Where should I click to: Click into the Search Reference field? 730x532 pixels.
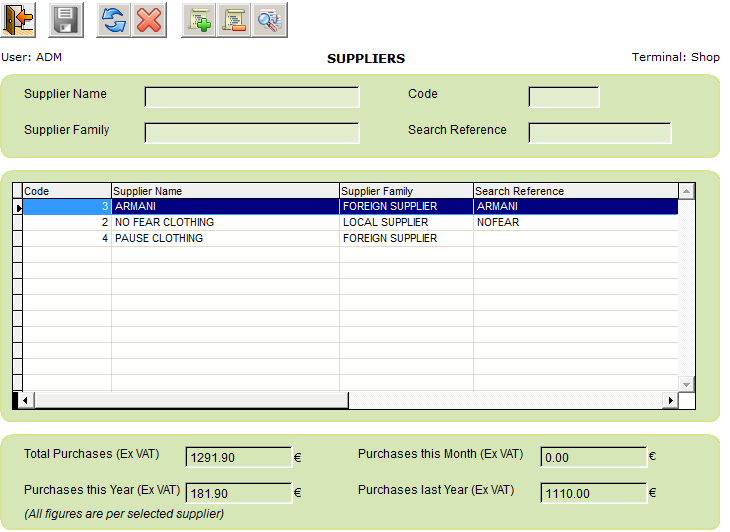pyautogui.click(x=599, y=133)
